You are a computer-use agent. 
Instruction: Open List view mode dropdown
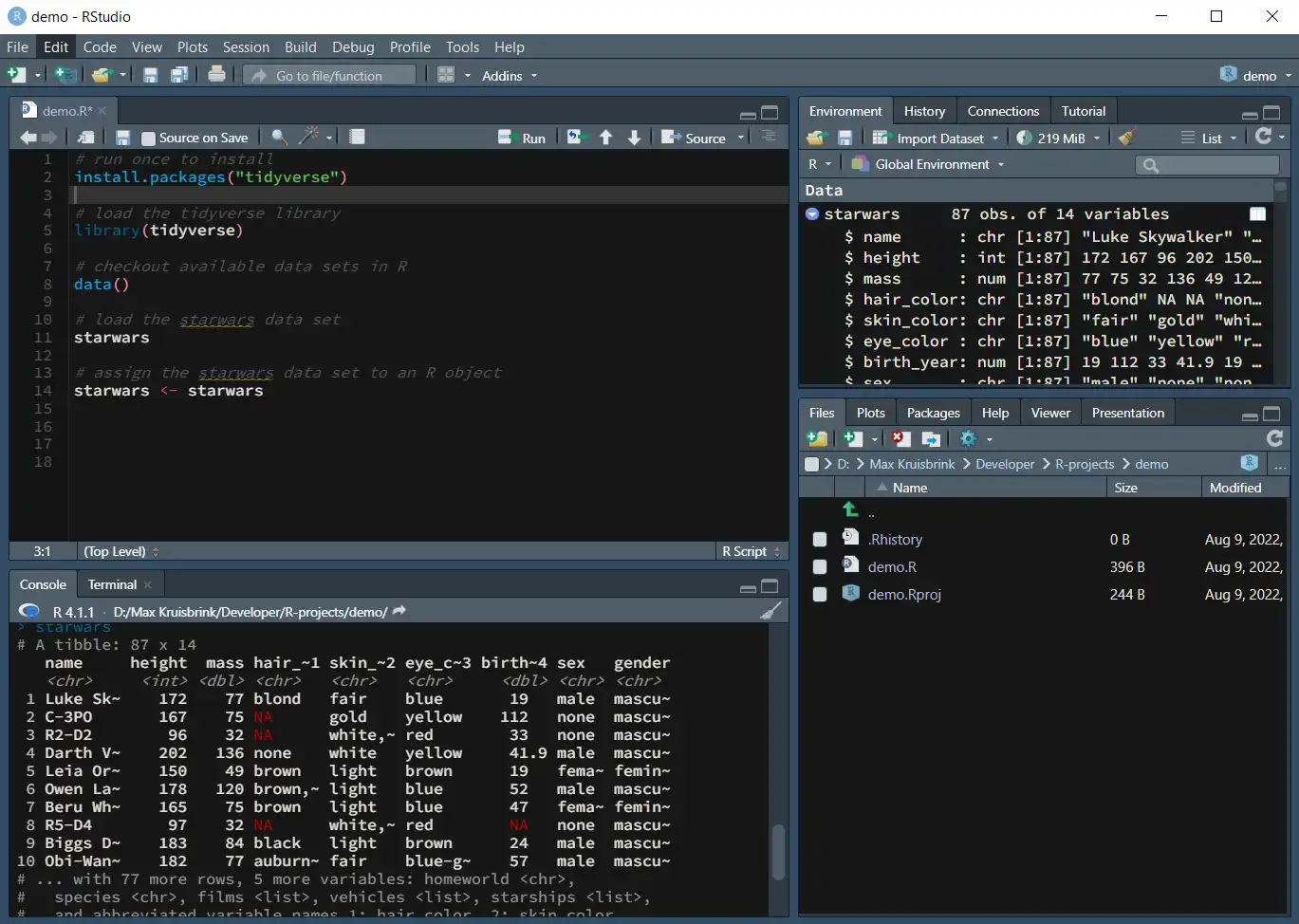(x=1210, y=139)
